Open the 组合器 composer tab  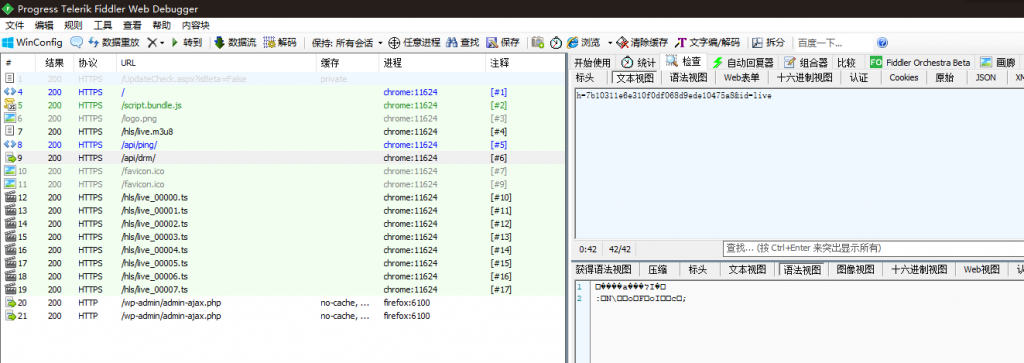point(805,63)
